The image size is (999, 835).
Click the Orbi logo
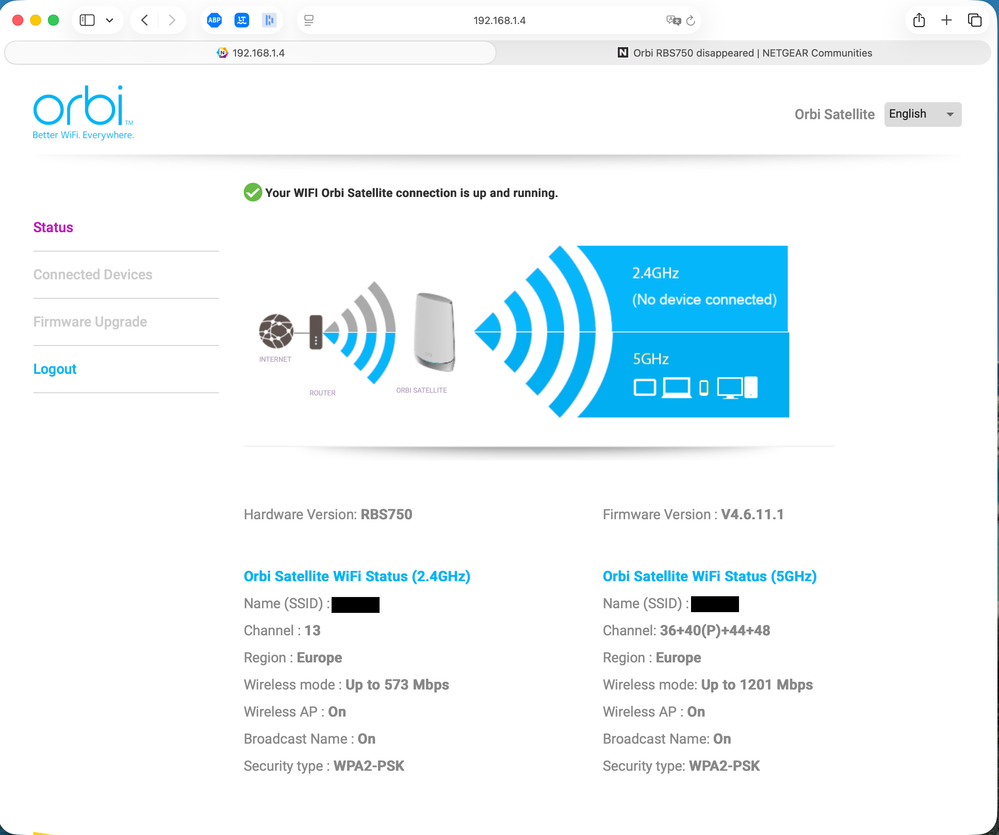click(x=83, y=113)
